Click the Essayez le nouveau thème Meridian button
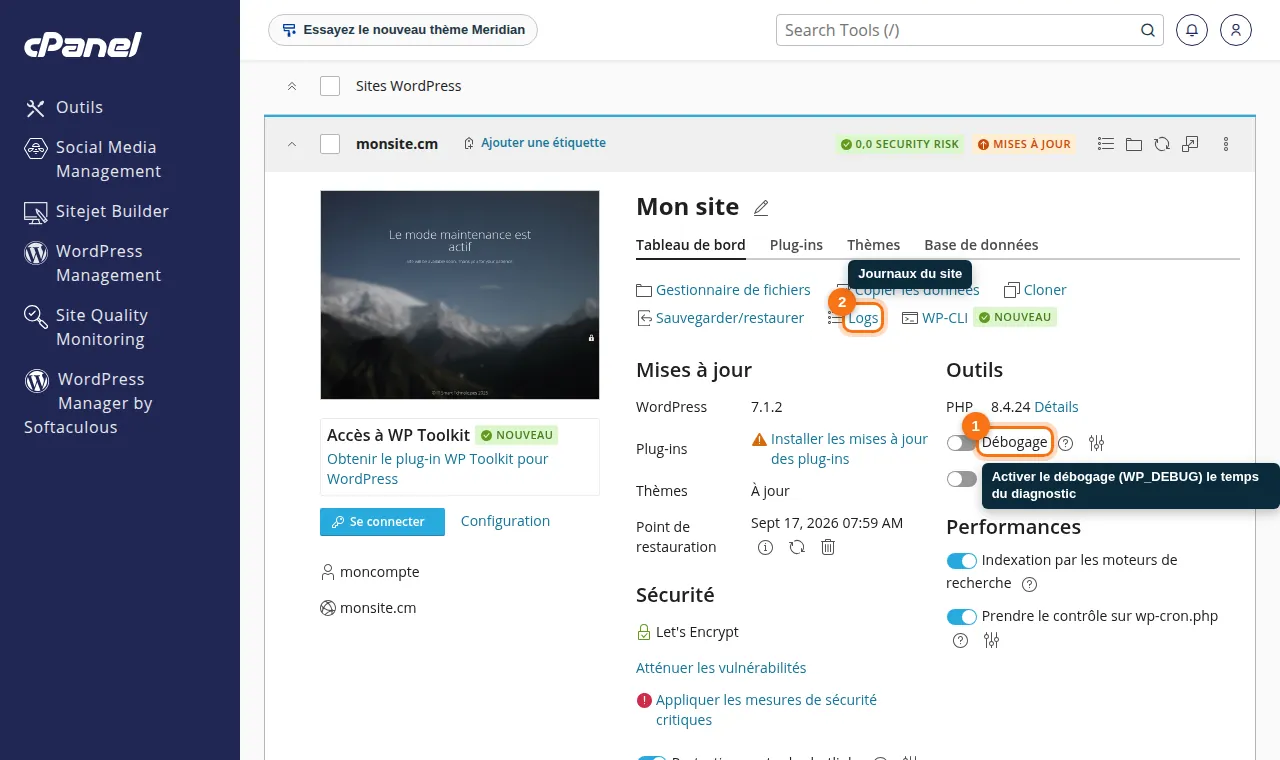This screenshot has height=760, width=1280. pos(403,30)
